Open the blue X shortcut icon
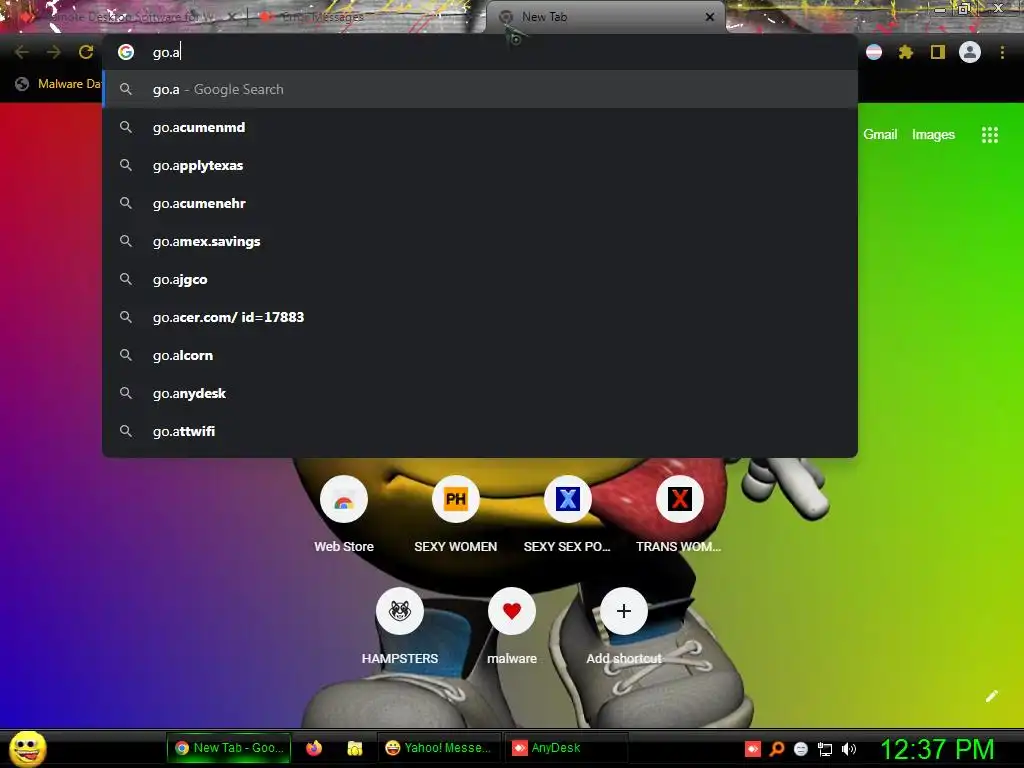Image resolution: width=1024 pixels, height=768 pixels. click(568, 500)
